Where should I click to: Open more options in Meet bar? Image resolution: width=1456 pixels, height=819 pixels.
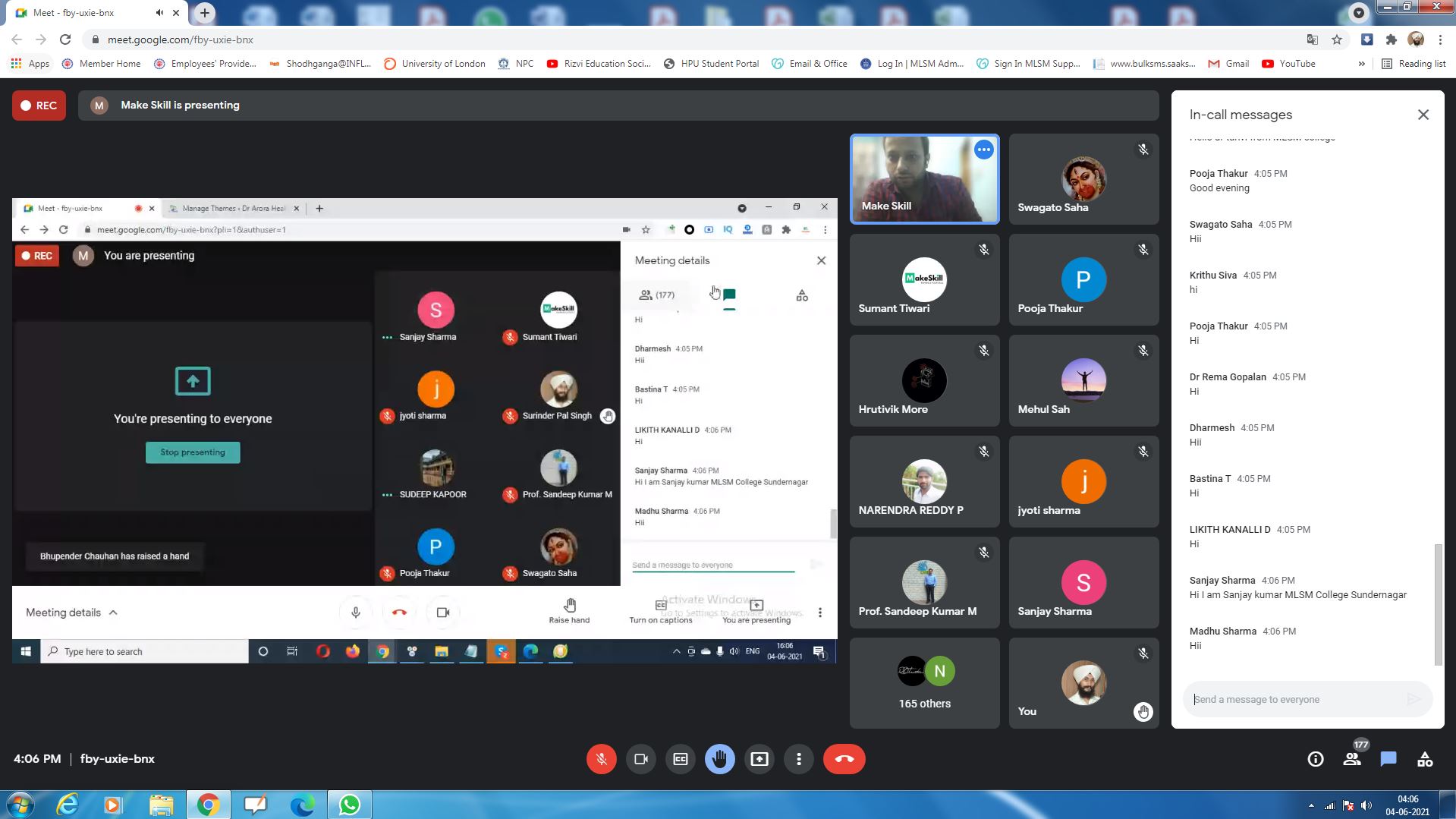pyautogui.click(x=799, y=759)
